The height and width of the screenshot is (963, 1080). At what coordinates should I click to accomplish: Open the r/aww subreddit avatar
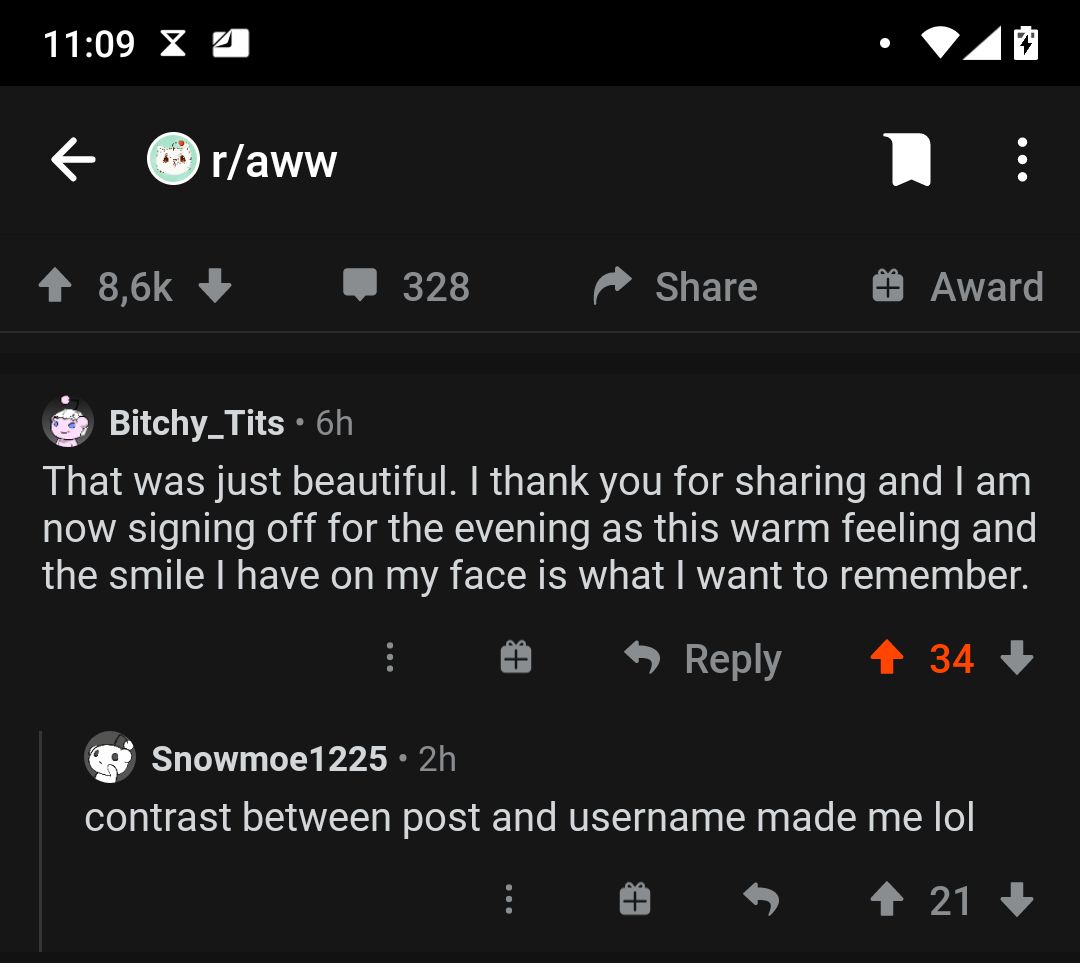click(173, 160)
